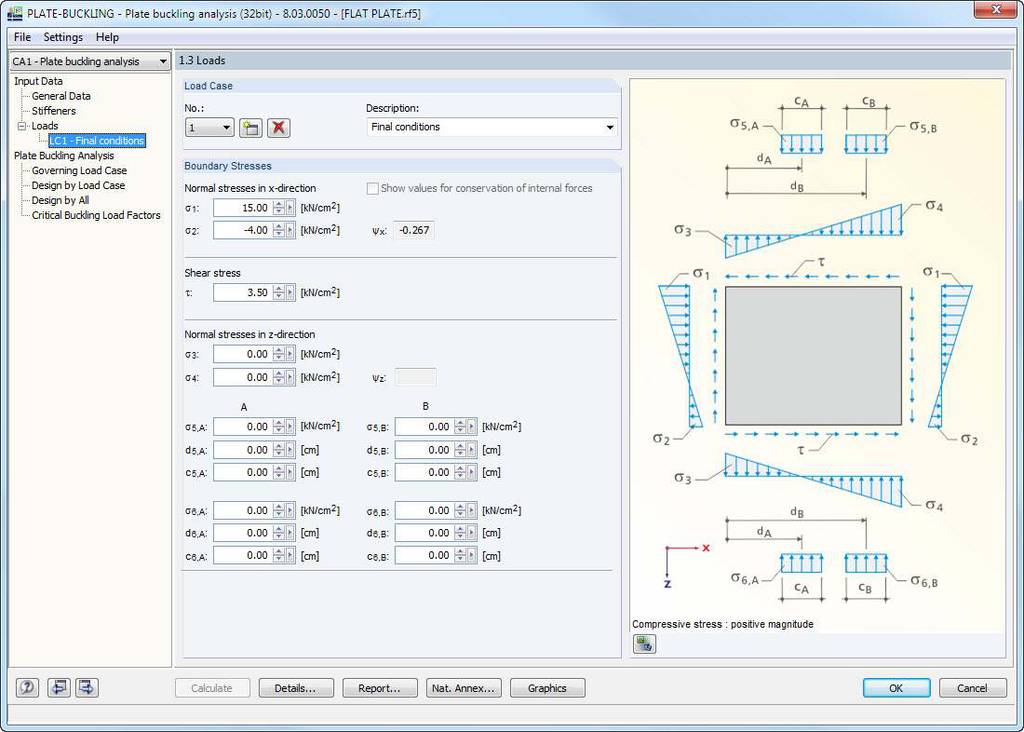Click the Plate Buckling Analysis tree heading
The height and width of the screenshot is (732, 1024).
tap(64, 155)
